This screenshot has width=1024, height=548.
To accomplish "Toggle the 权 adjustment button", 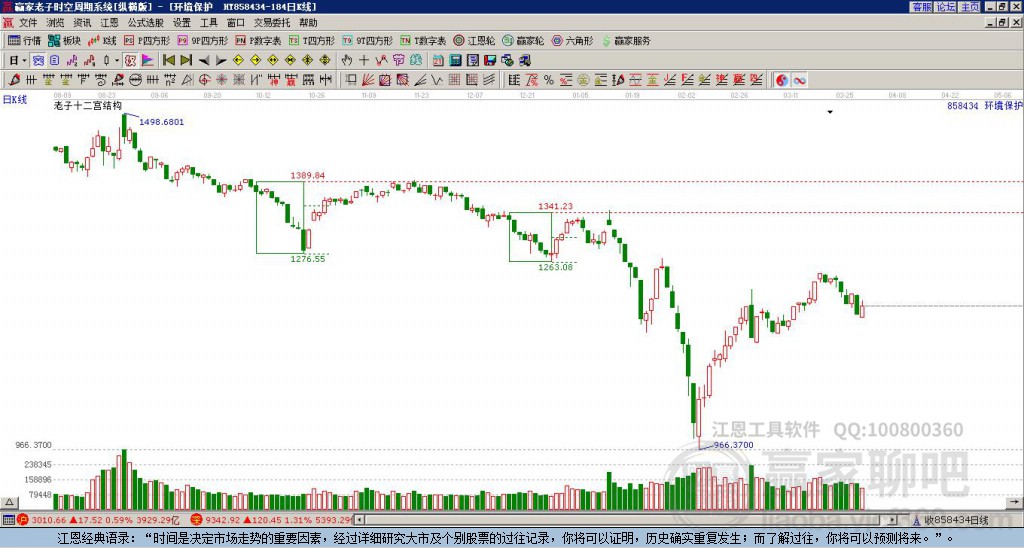I will coord(130,60).
